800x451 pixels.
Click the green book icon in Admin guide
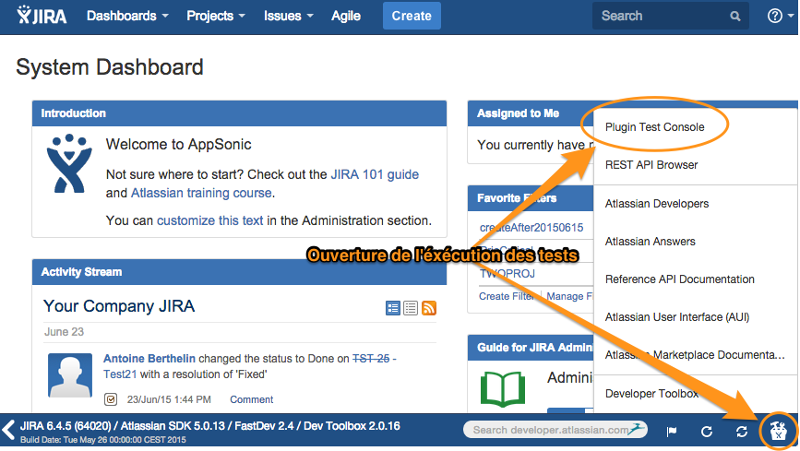(503, 389)
